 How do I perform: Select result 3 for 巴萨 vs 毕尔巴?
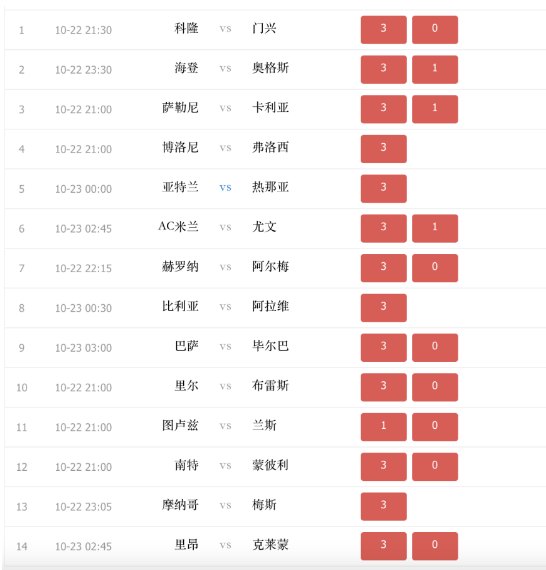tap(384, 348)
